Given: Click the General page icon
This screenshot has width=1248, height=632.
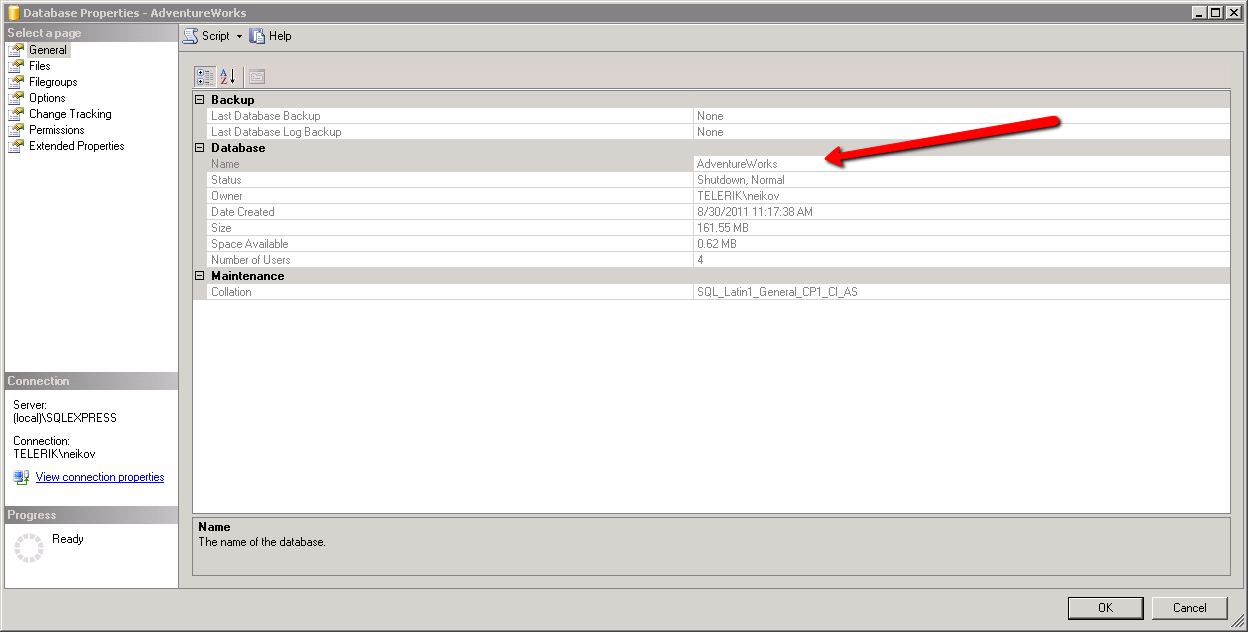Looking at the screenshot, I should (15, 50).
